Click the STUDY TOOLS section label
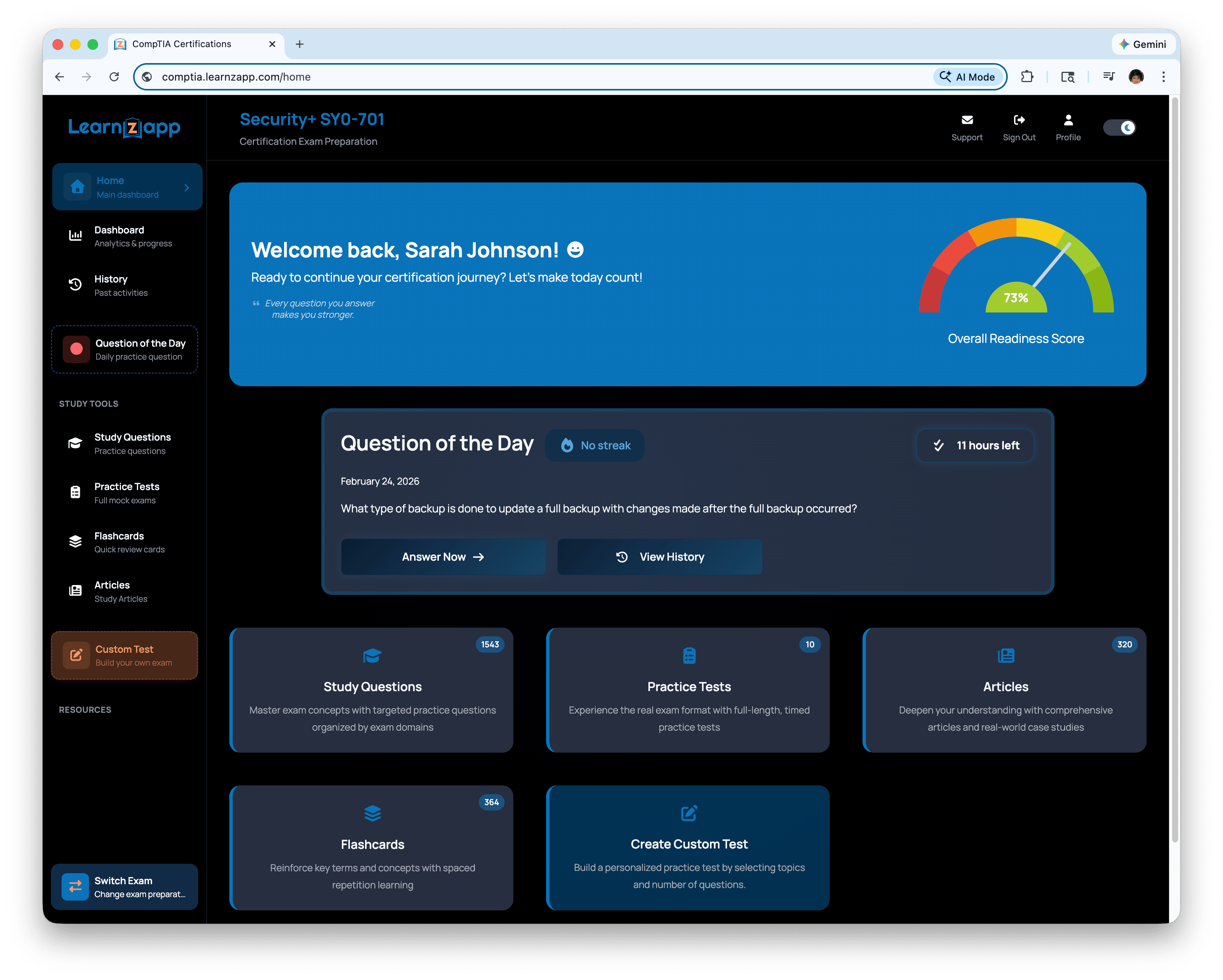This screenshot has width=1223, height=980. (x=89, y=404)
